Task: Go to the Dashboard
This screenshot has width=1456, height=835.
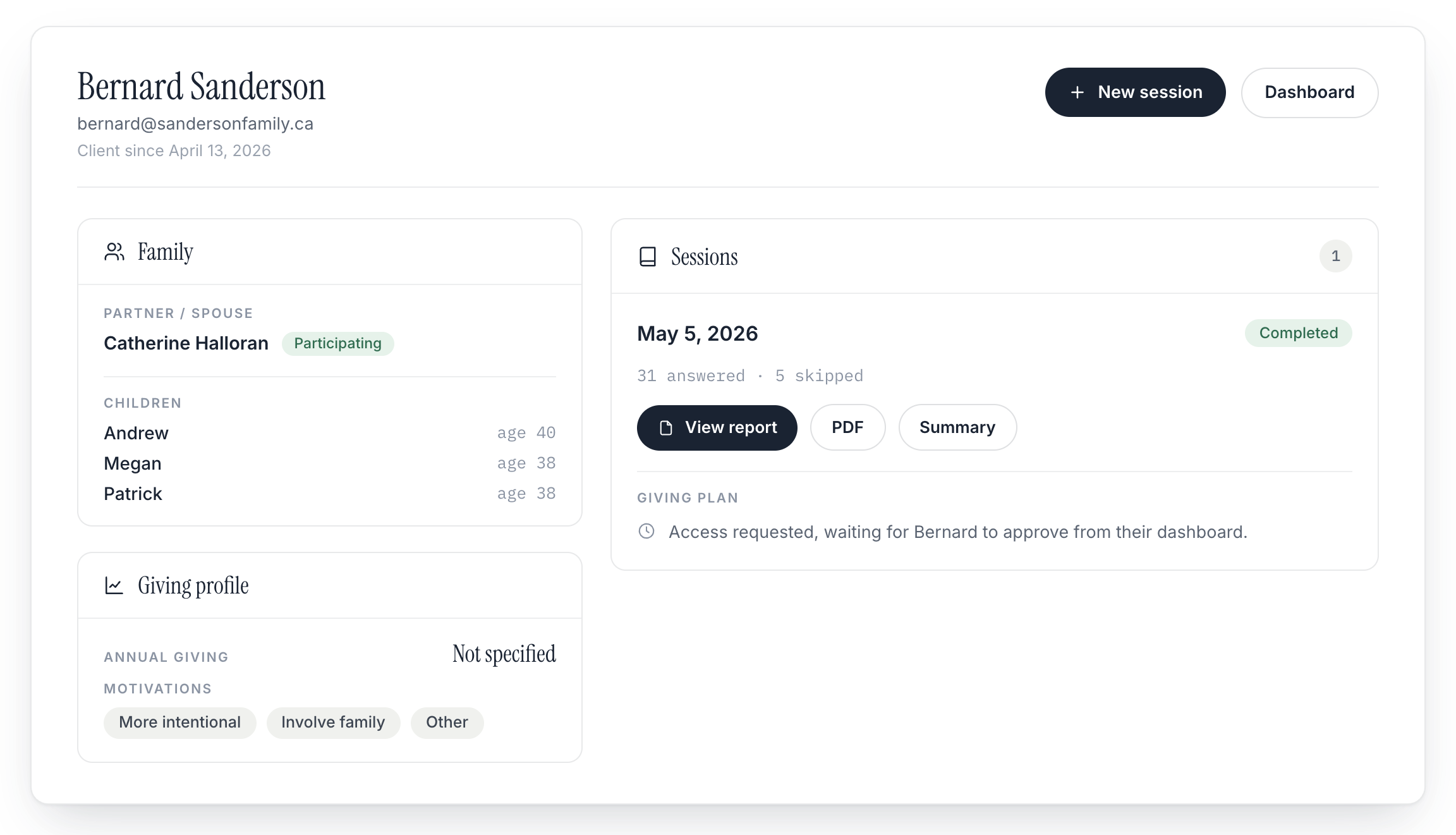Action: click(x=1309, y=92)
